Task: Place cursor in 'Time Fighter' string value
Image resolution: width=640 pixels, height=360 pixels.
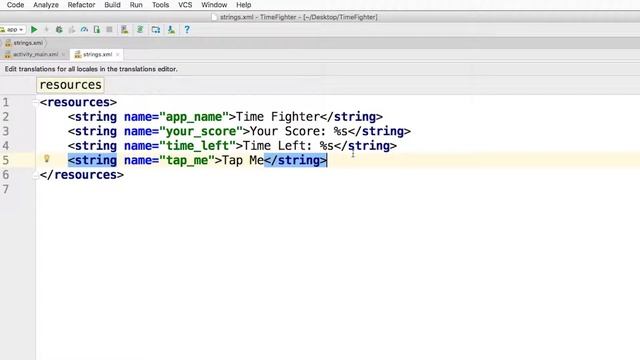Action: [x=278, y=117]
